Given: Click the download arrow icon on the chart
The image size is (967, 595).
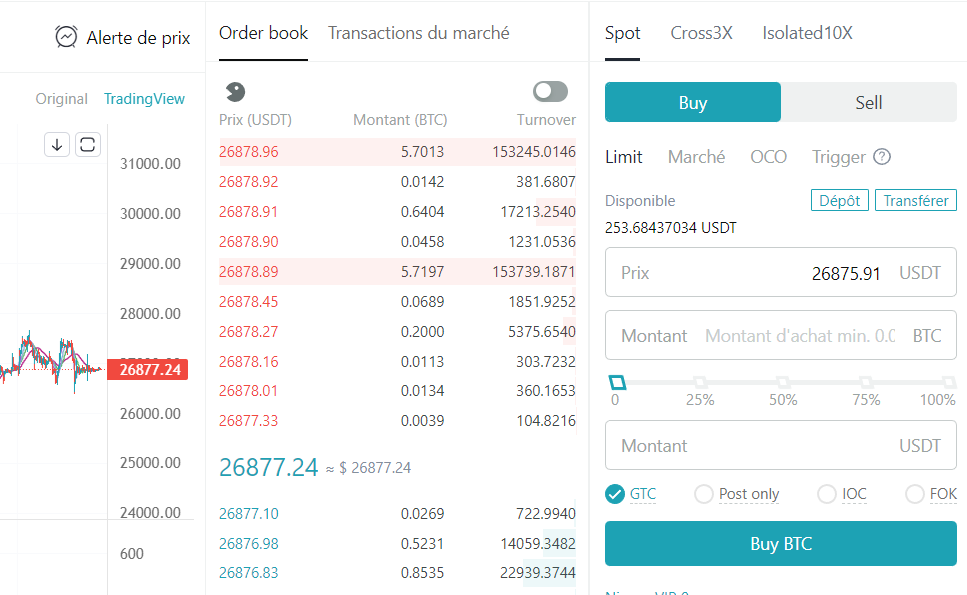Looking at the screenshot, I should point(57,144).
